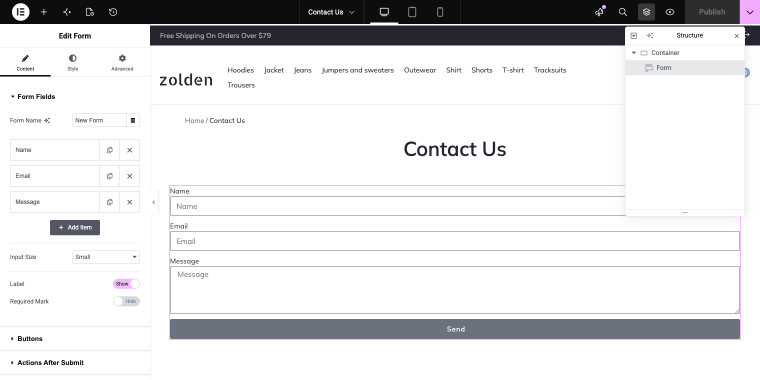The image size is (760, 380).
Task: Click AI icon in Structure panel
Action: [650, 36]
